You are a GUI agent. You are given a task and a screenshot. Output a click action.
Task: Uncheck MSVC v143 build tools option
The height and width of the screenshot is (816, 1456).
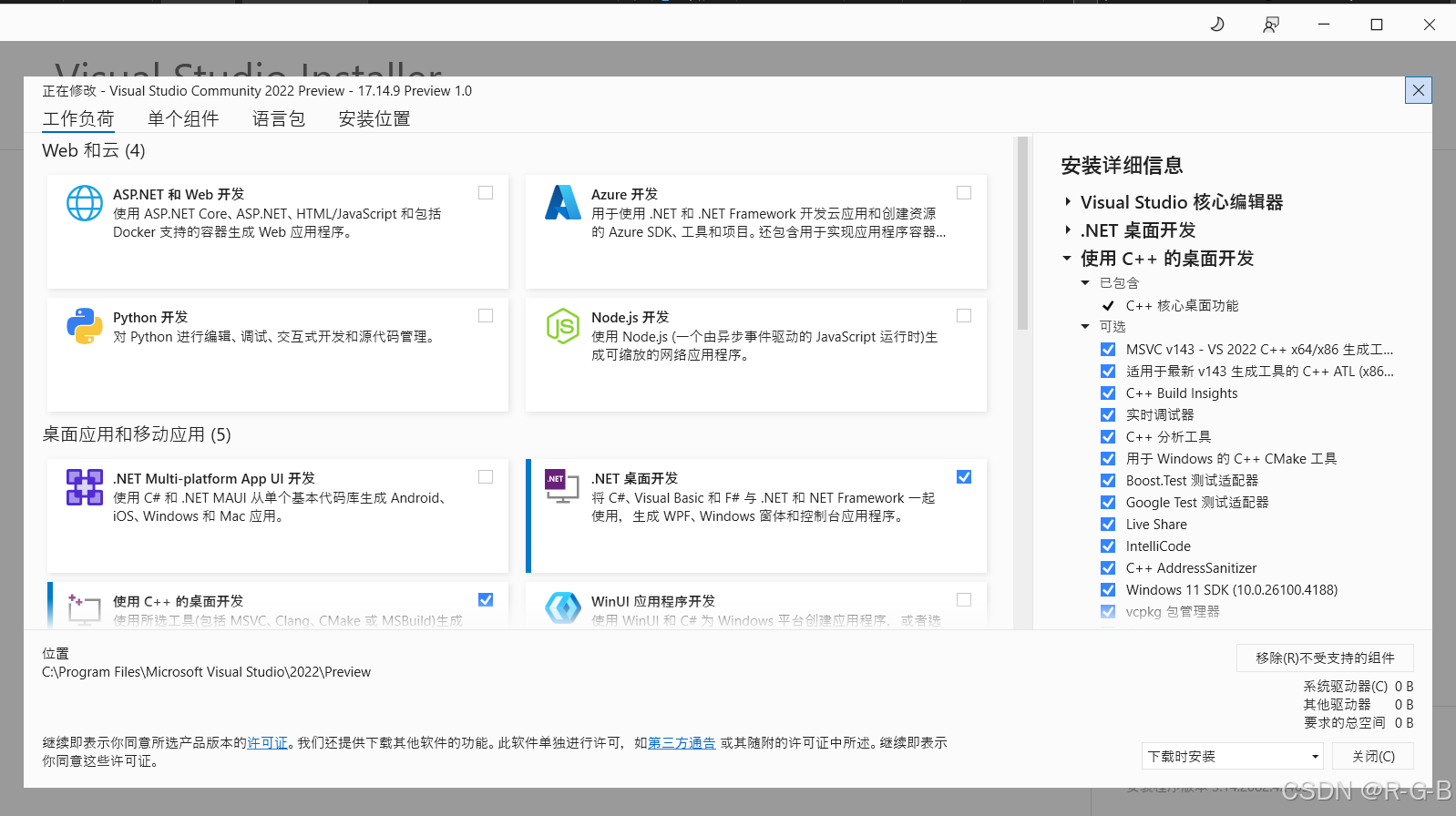[1108, 350]
